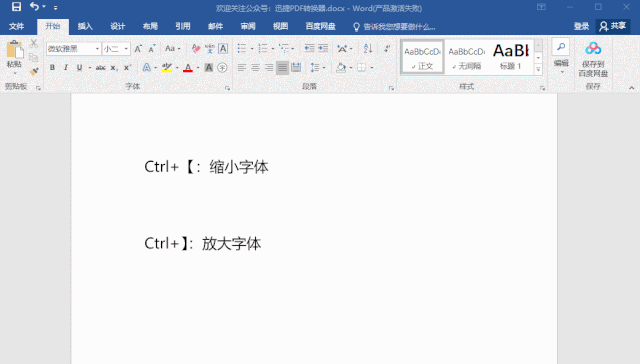Decrease paragraph indent
Image resolution: width=640 pixels, height=364 pixels.
click(x=309, y=49)
